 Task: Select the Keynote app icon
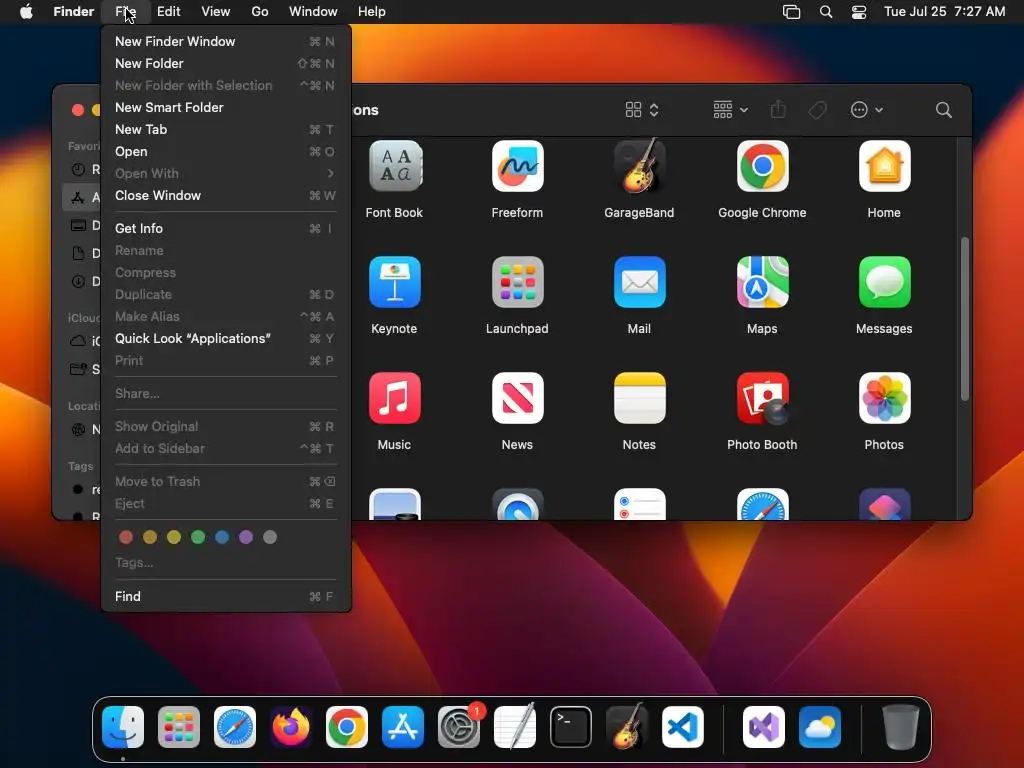pos(394,282)
